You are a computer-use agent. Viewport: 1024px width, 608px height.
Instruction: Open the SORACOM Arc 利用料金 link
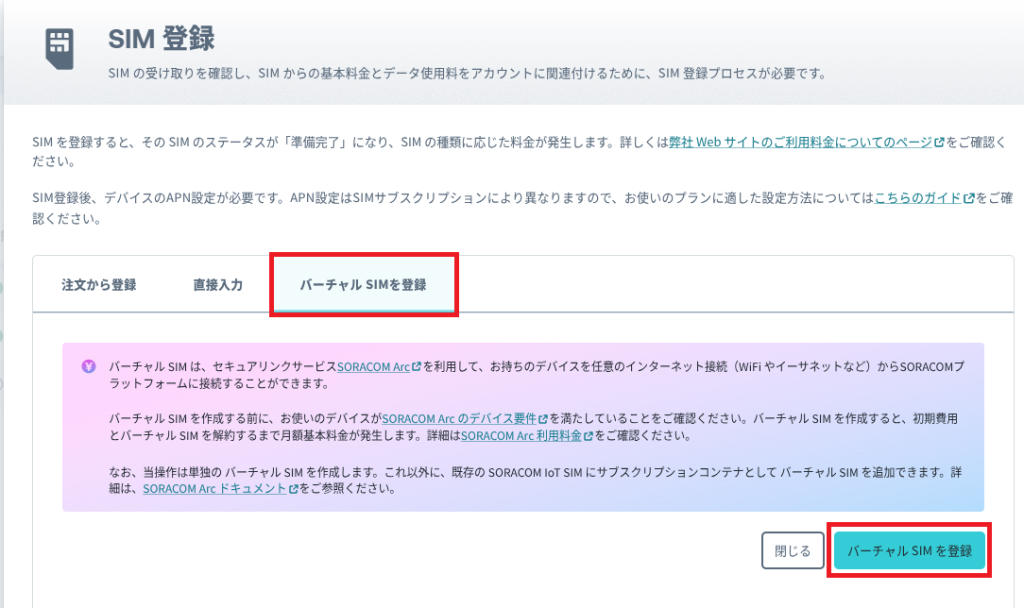(x=522, y=436)
